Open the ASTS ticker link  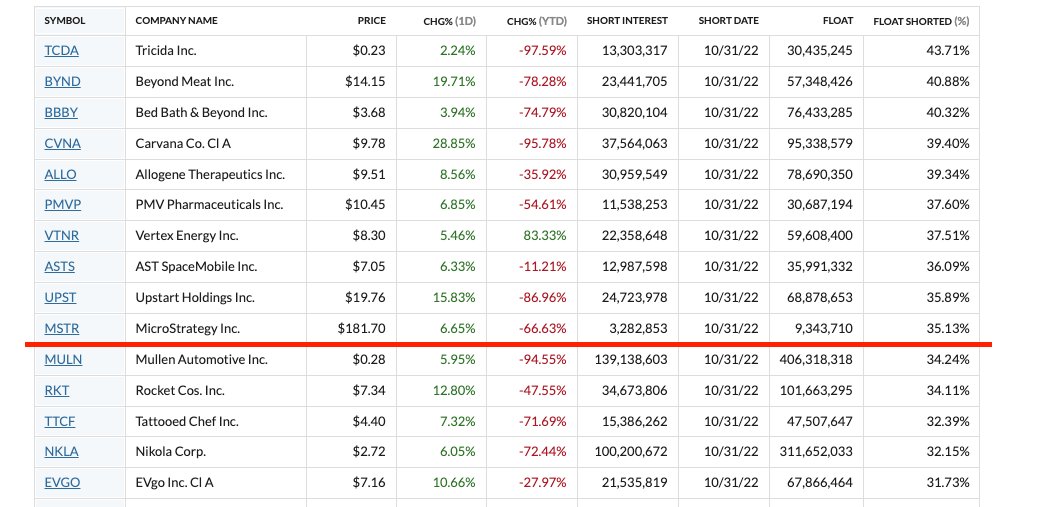point(60,267)
